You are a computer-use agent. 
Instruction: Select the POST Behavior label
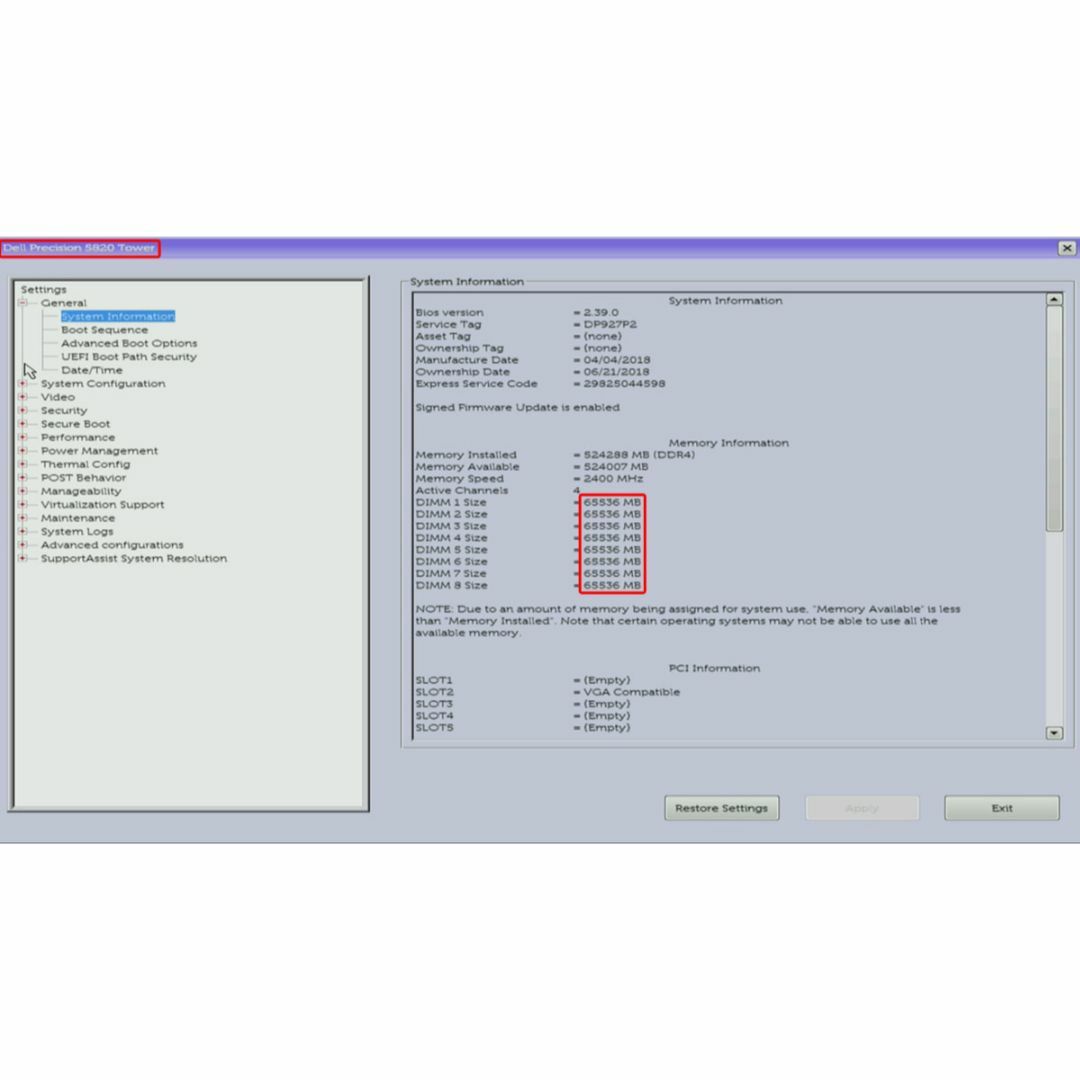point(83,477)
